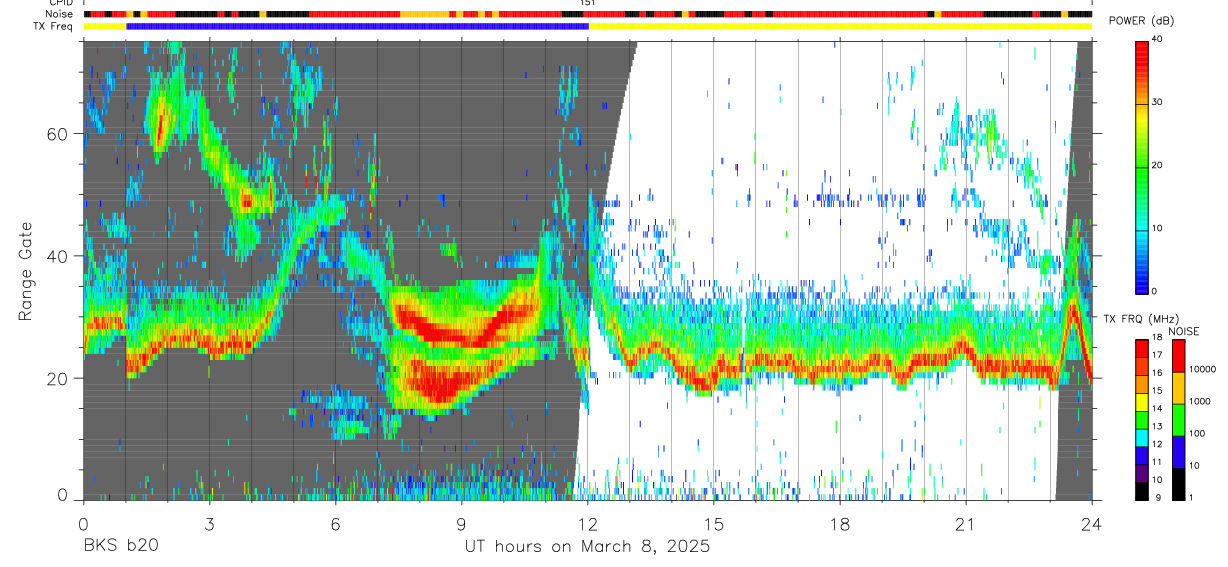
Task: Click the 40 value on POWER colorbar
Action: coord(1158,40)
